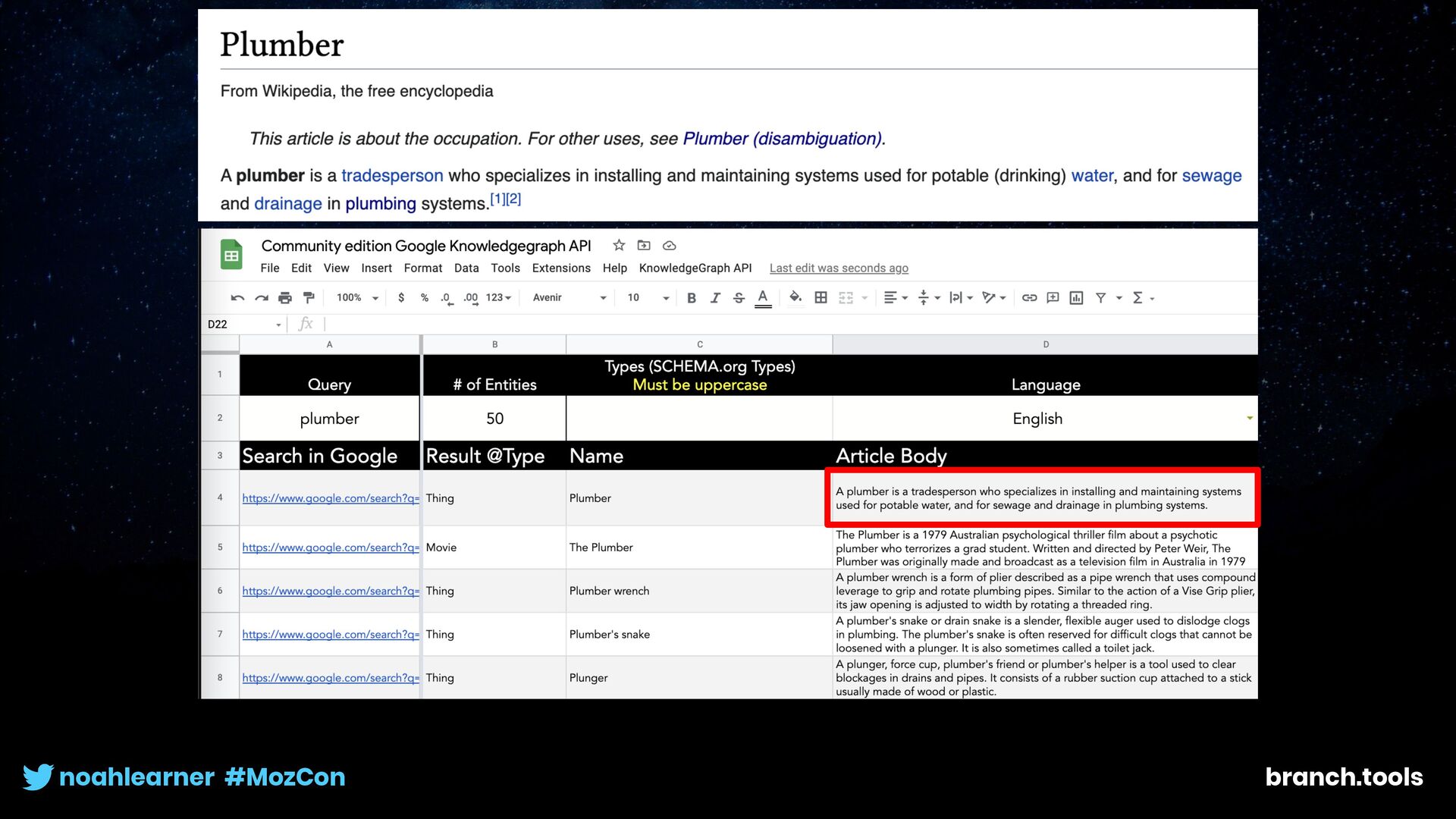Print the spreadsheet
The image size is (1456, 819).
(x=285, y=298)
